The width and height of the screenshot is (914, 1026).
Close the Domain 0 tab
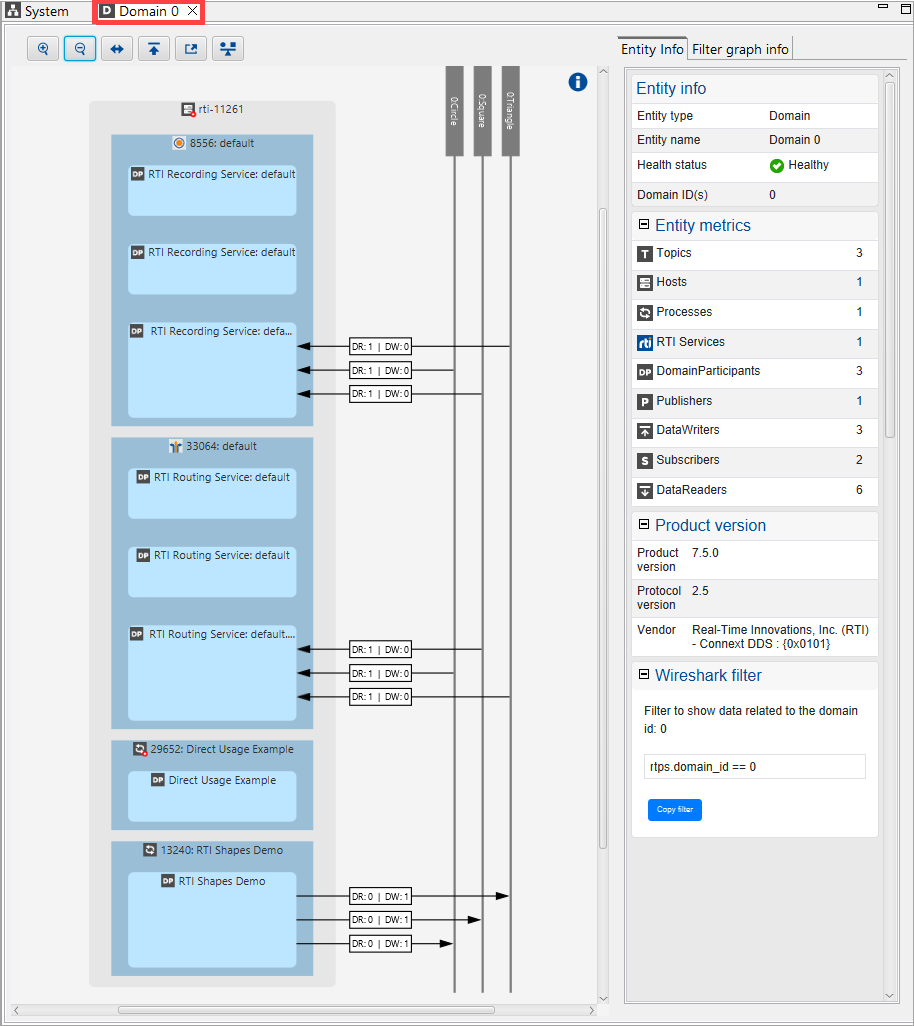192,10
